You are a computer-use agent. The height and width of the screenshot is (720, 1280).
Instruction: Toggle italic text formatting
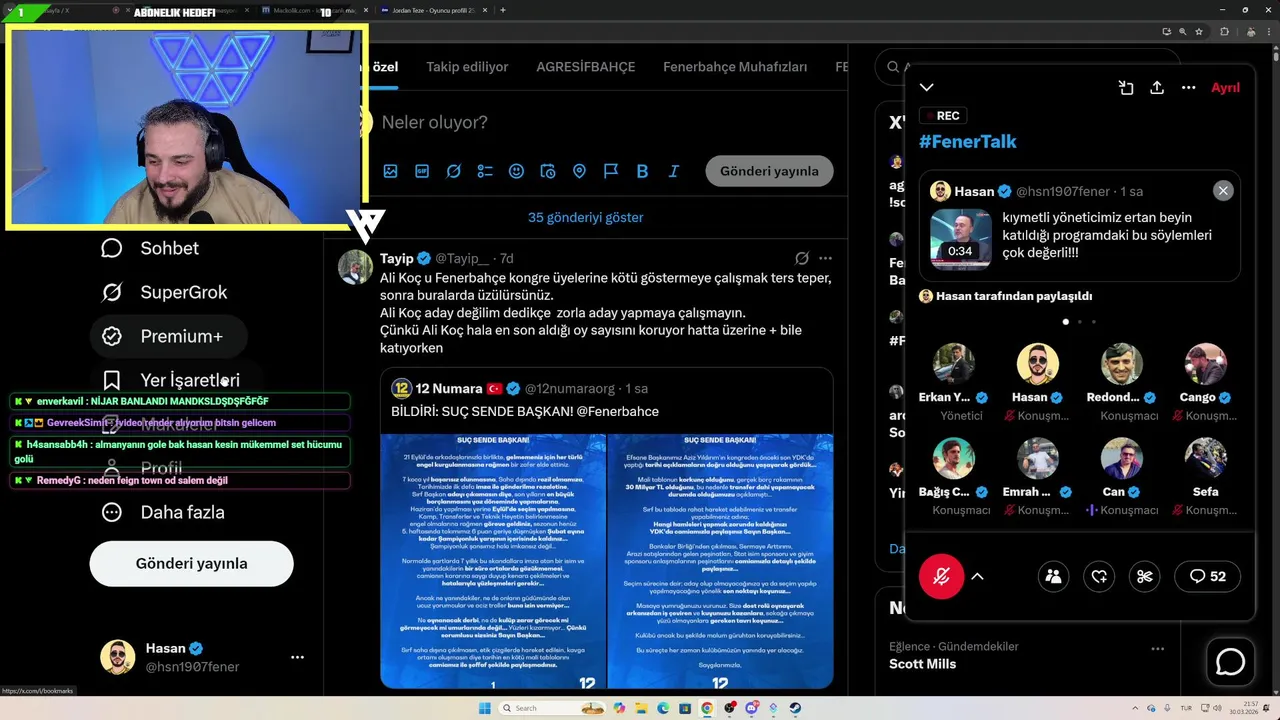pos(673,171)
